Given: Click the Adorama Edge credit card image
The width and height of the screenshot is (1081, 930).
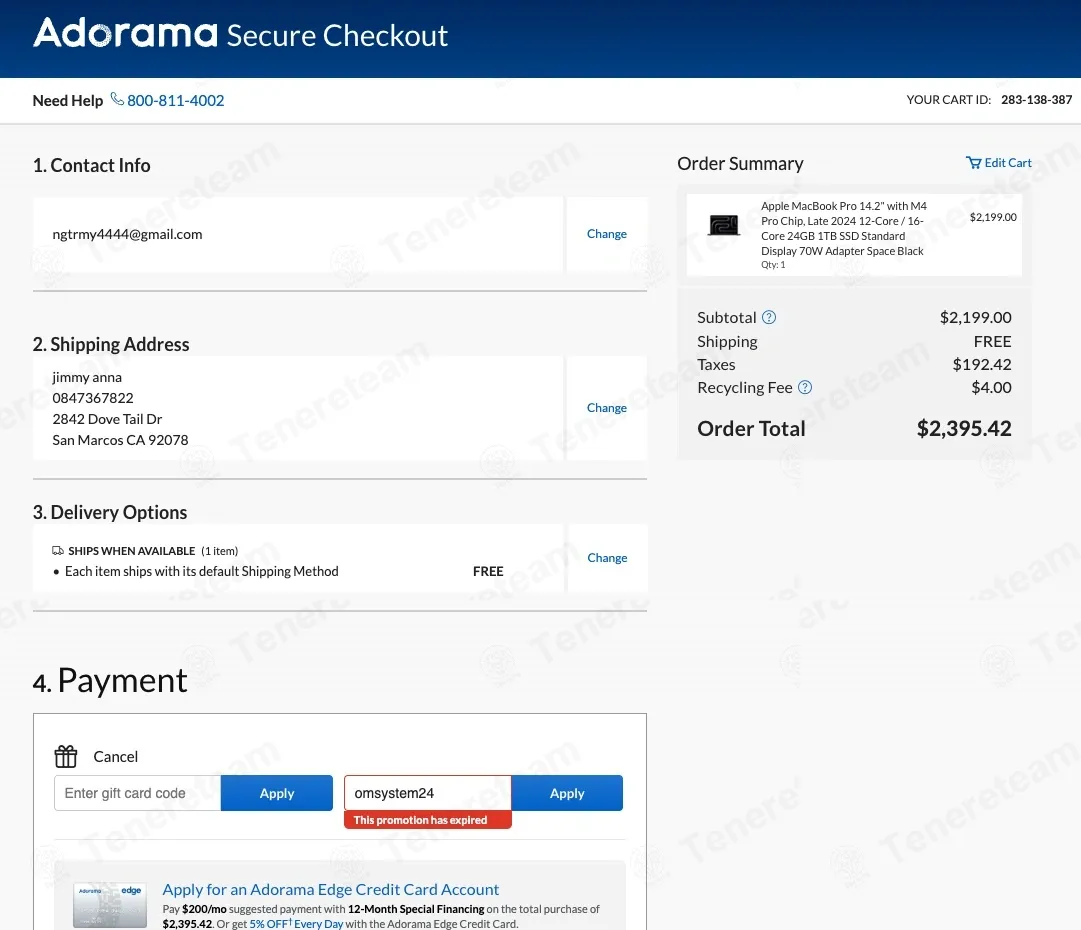Looking at the screenshot, I should coord(110,905).
